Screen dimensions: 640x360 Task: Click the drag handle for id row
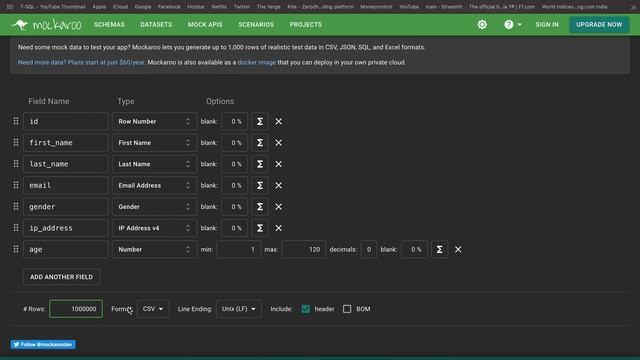[16, 121]
